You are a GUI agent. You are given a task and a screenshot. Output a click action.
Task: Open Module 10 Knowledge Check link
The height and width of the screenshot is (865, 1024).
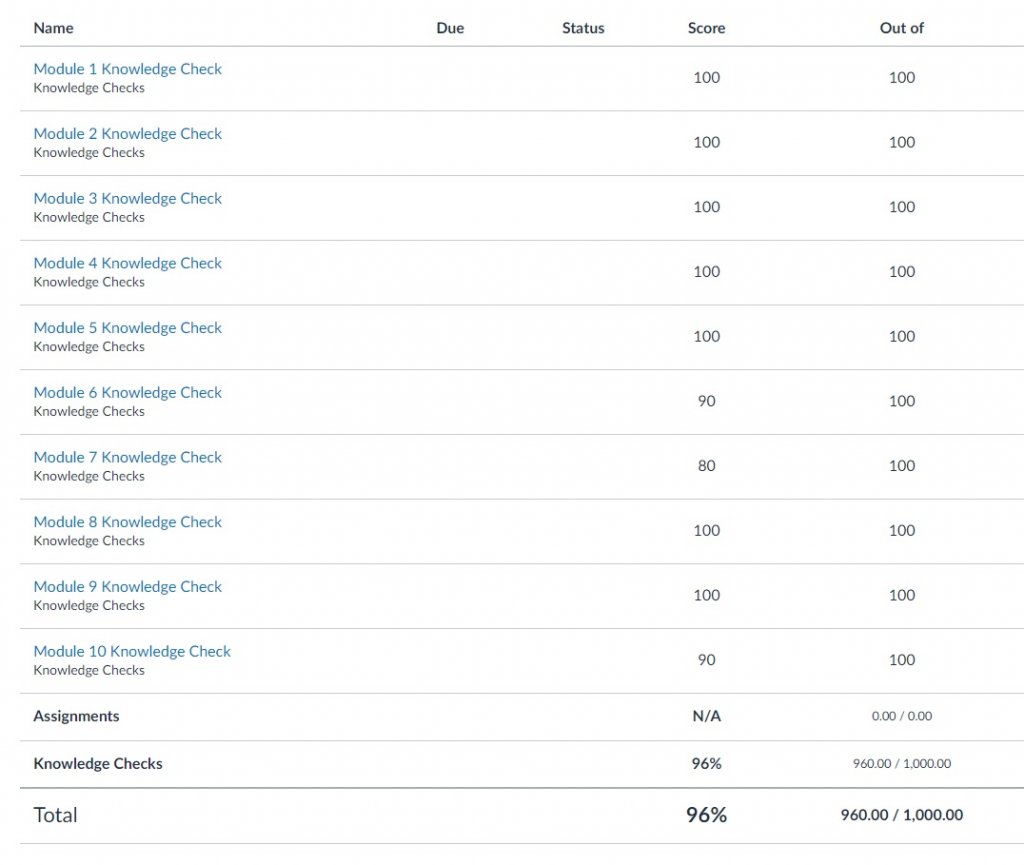(x=132, y=651)
